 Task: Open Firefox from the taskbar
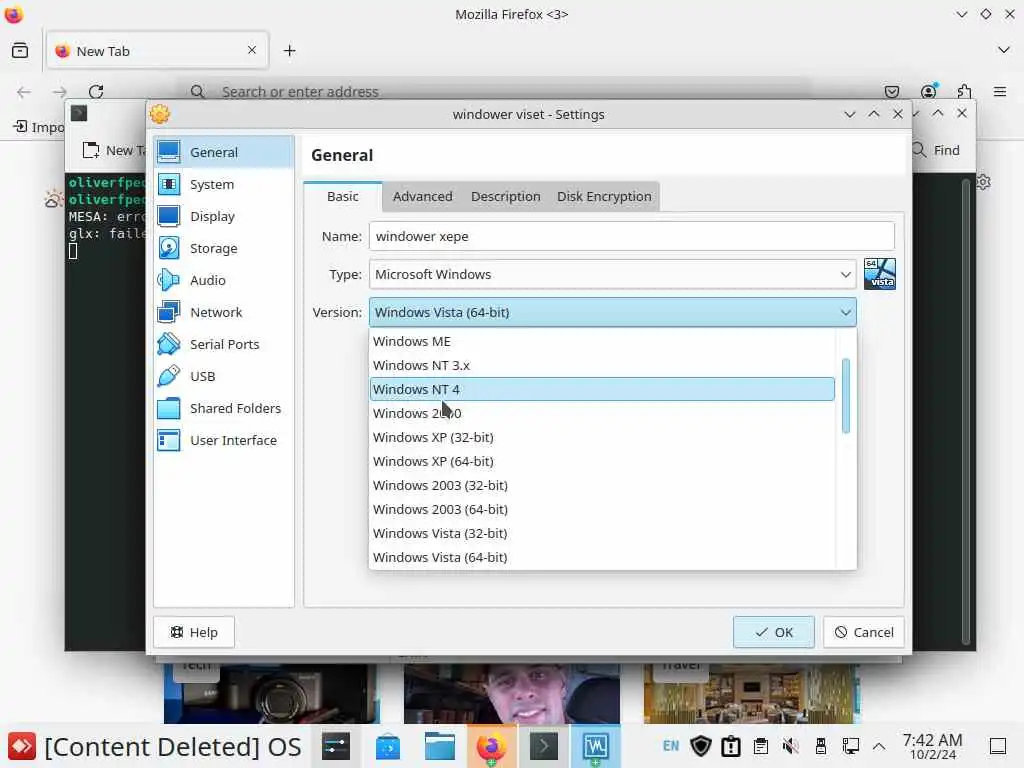(x=491, y=746)
